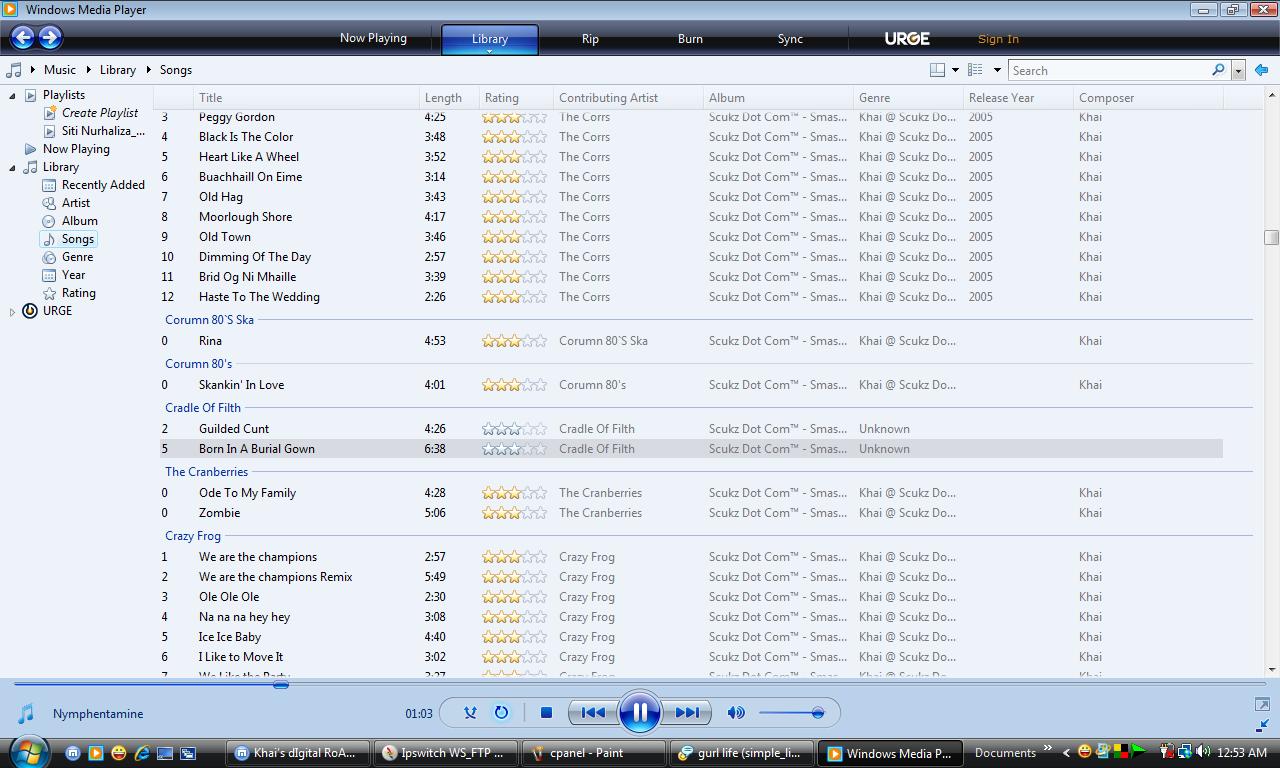Click the Sign In link

pos(998,39)
